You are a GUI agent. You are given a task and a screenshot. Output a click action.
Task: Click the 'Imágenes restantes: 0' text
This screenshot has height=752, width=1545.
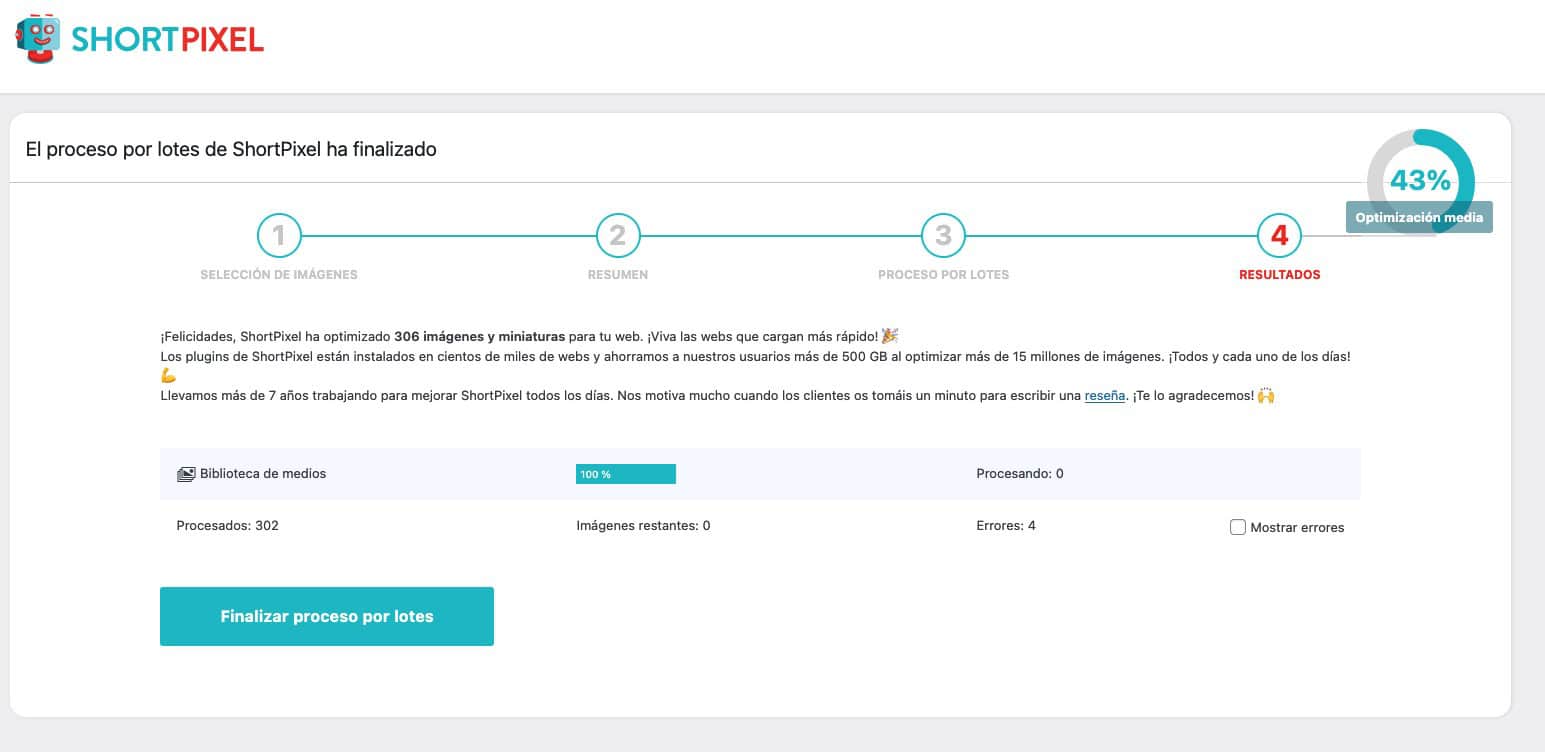point(644,525)
